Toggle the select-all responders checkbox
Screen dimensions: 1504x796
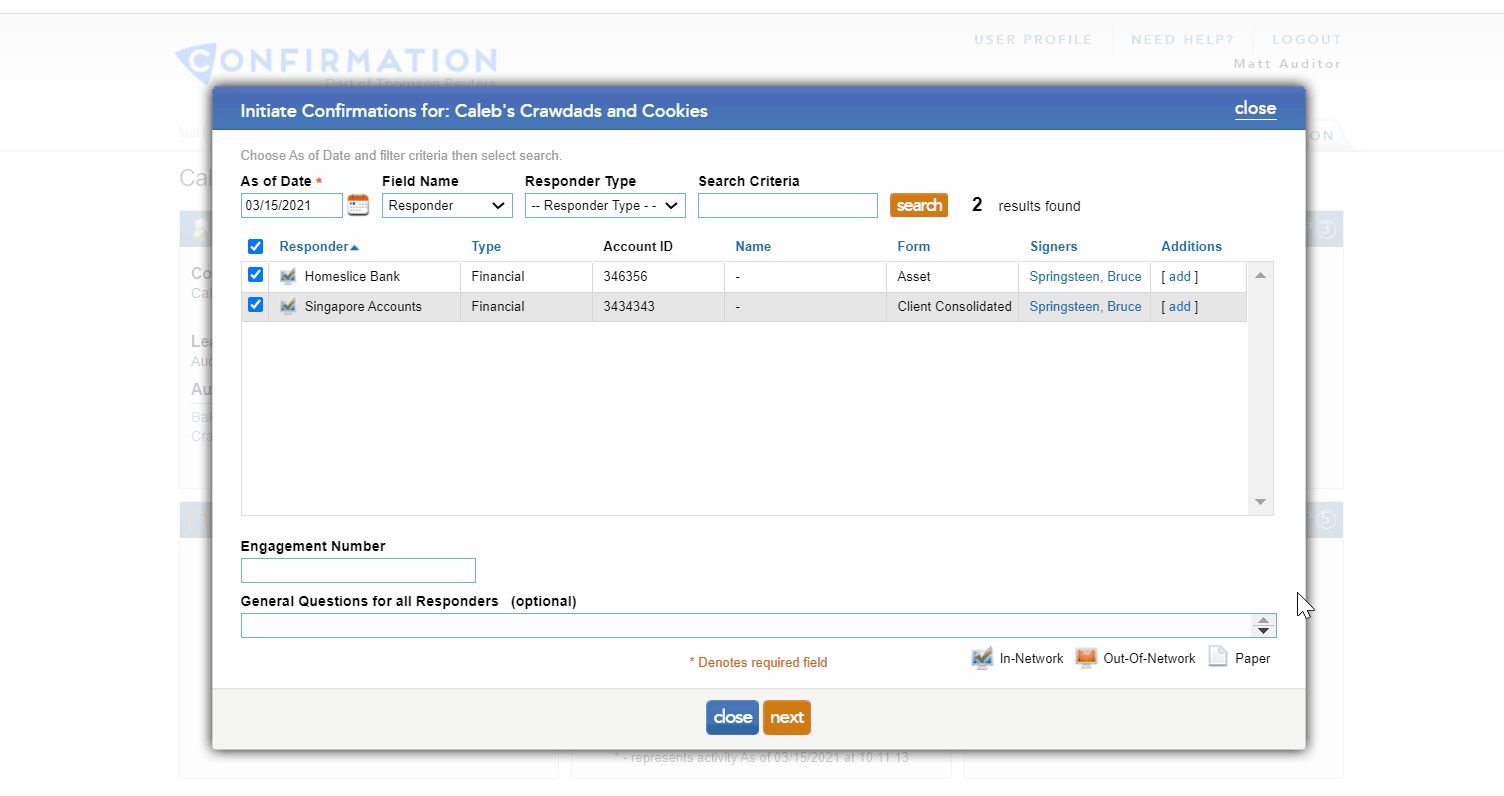point(256,246)
